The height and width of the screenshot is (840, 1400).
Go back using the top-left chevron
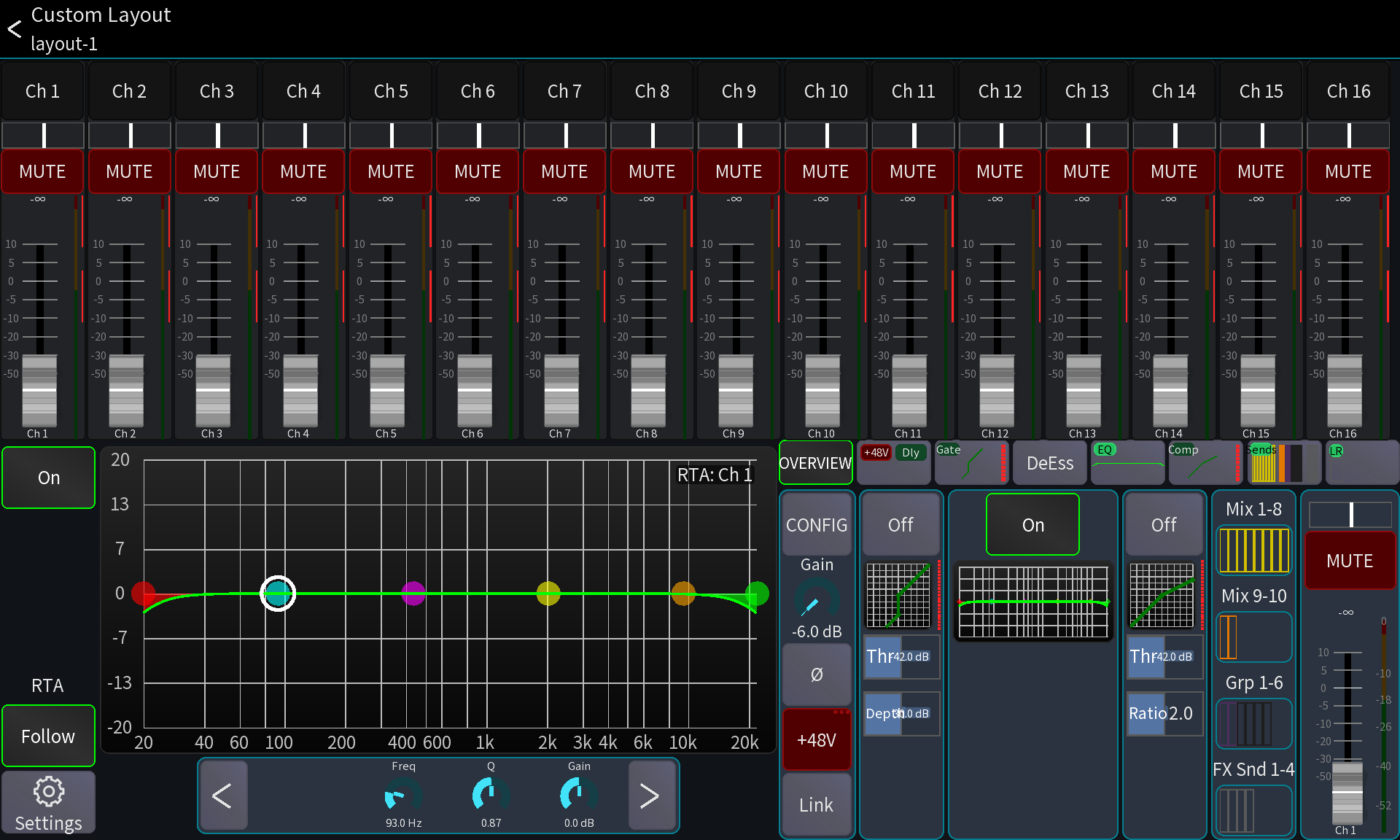point(13,28)
